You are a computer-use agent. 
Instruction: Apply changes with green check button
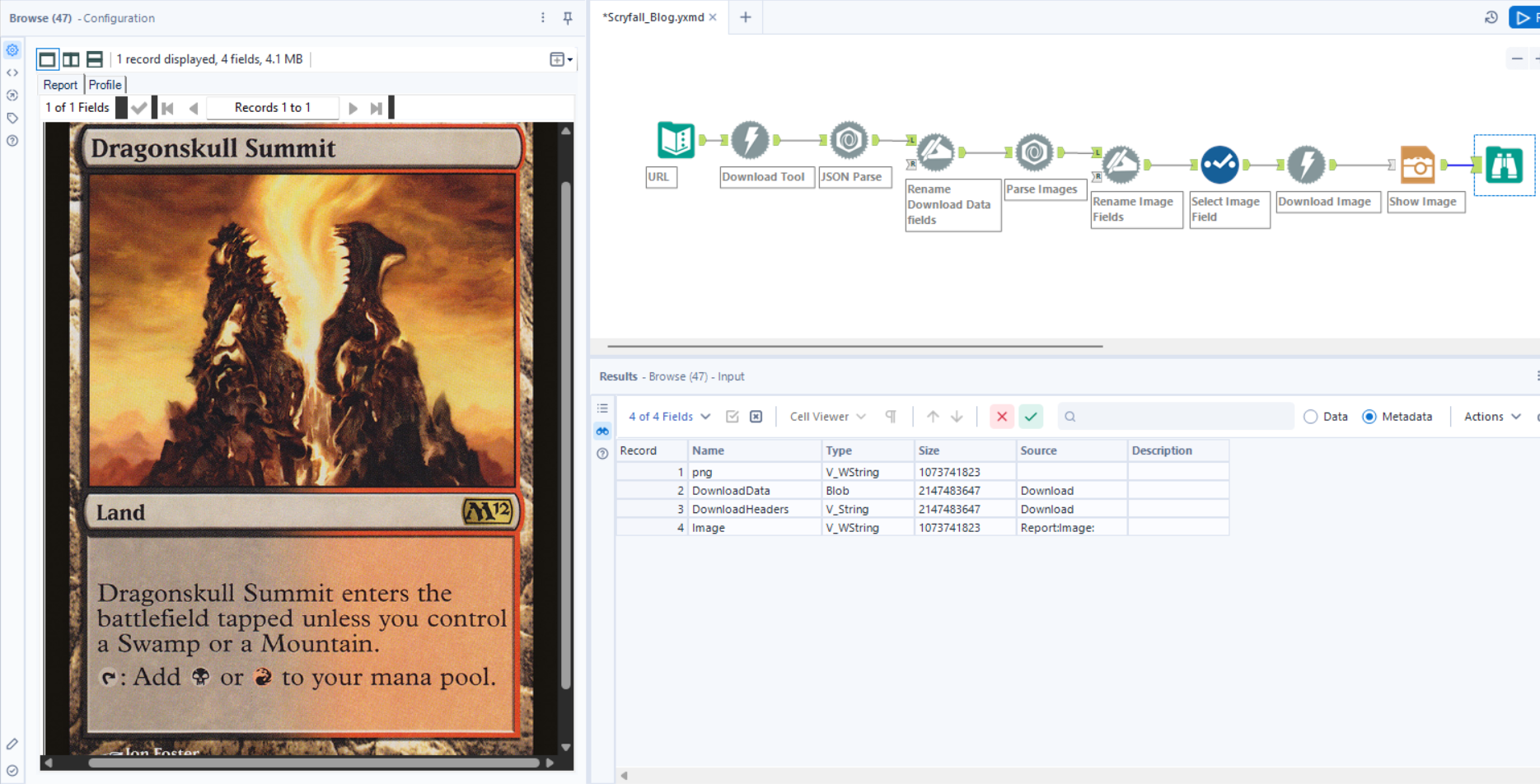pyautogui.click(x=1031, y=417)
